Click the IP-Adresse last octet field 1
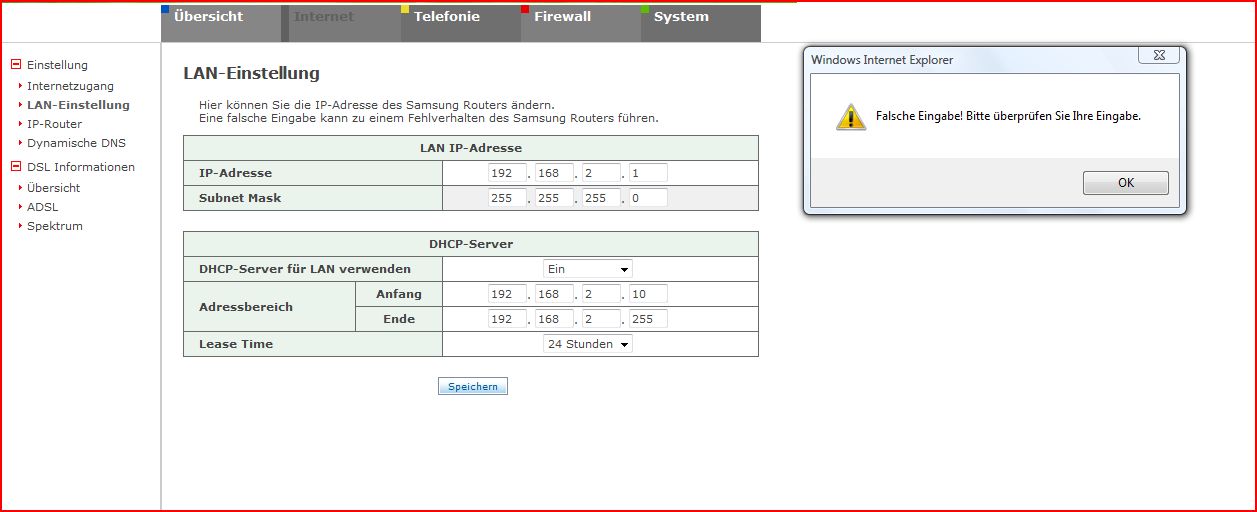 tap(648, 173)
